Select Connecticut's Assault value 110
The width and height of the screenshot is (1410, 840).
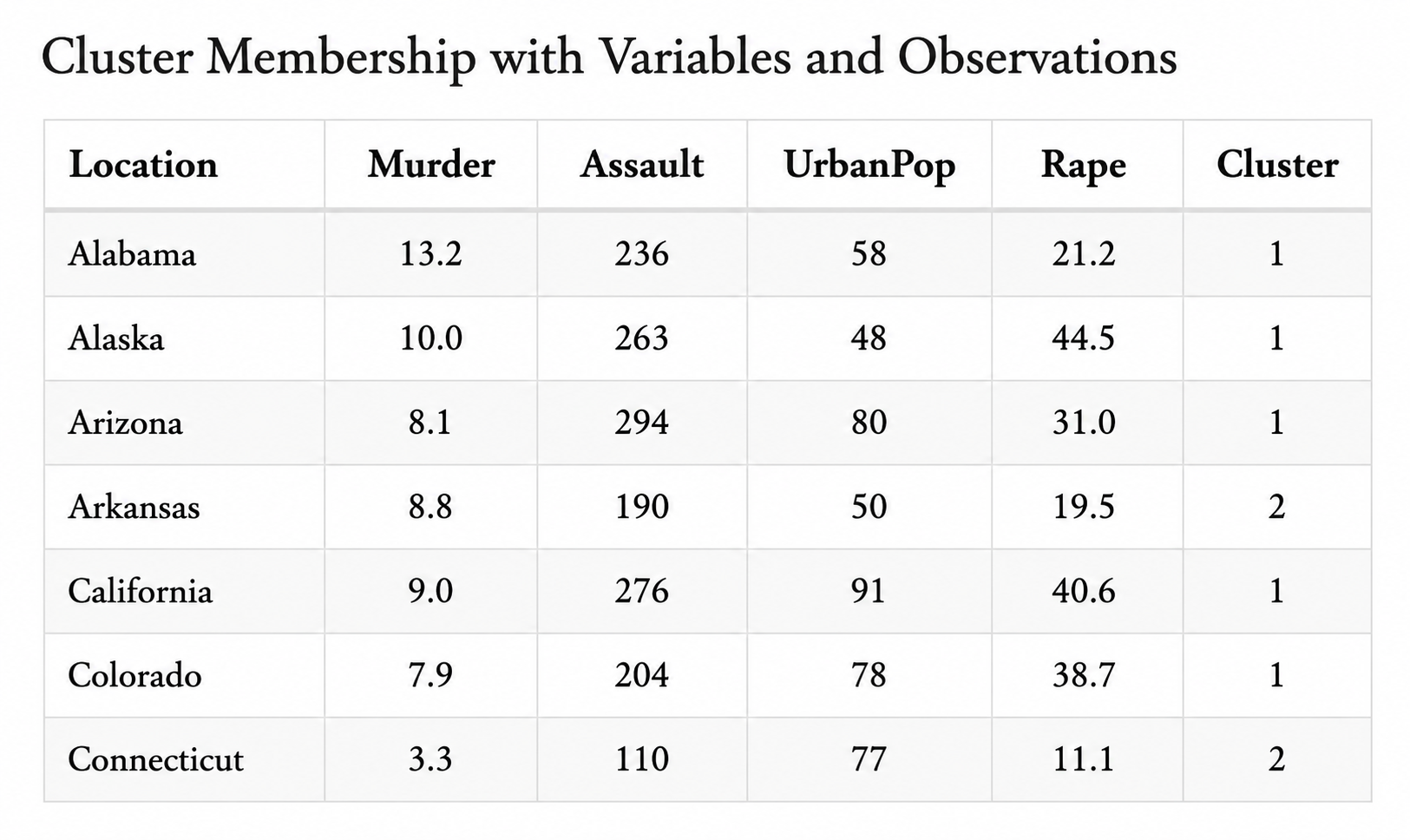(x=642, y=759)
